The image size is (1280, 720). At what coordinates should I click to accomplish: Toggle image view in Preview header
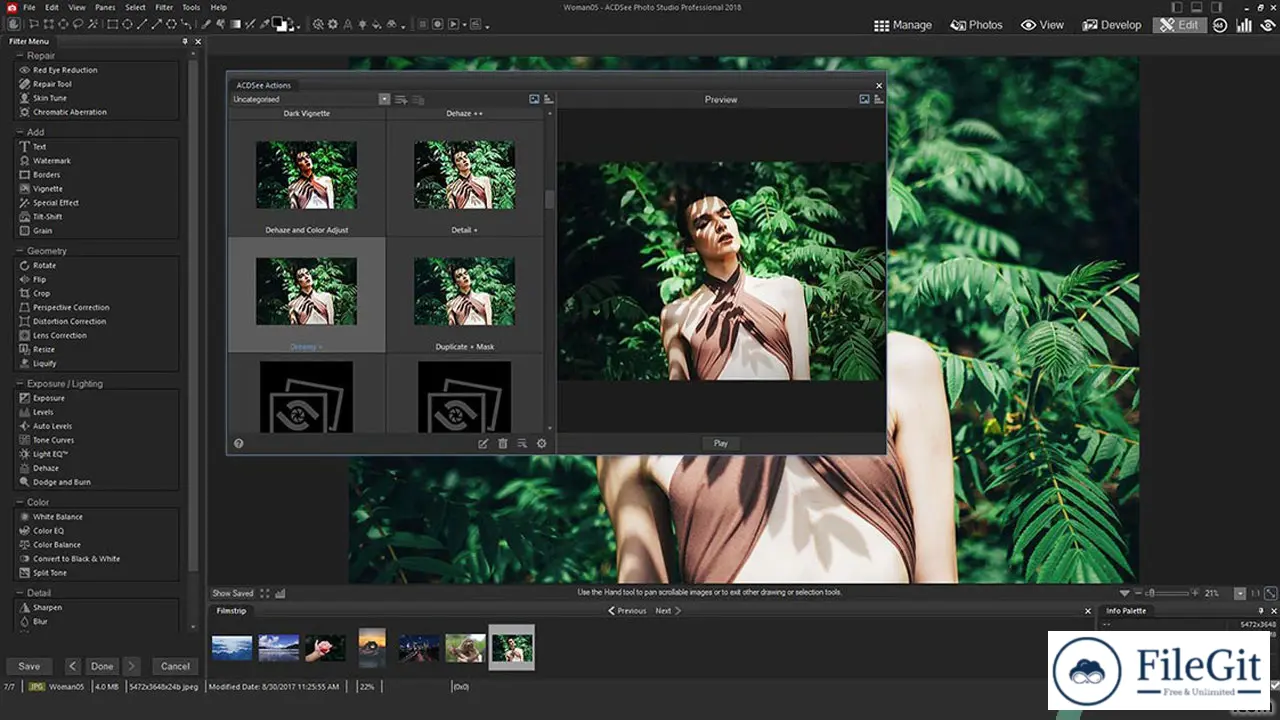[x=864, y=99]
